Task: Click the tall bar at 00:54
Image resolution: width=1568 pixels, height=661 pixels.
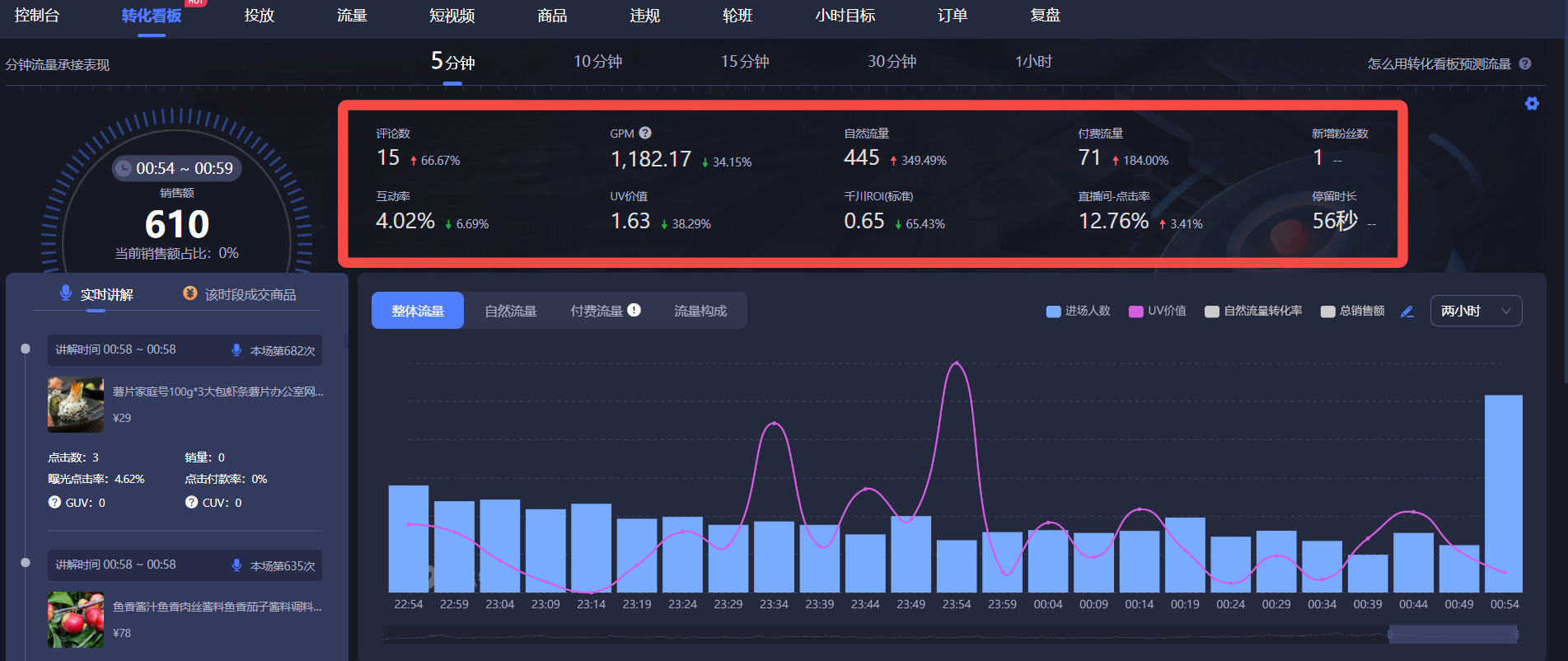Action: point(1504,494)
